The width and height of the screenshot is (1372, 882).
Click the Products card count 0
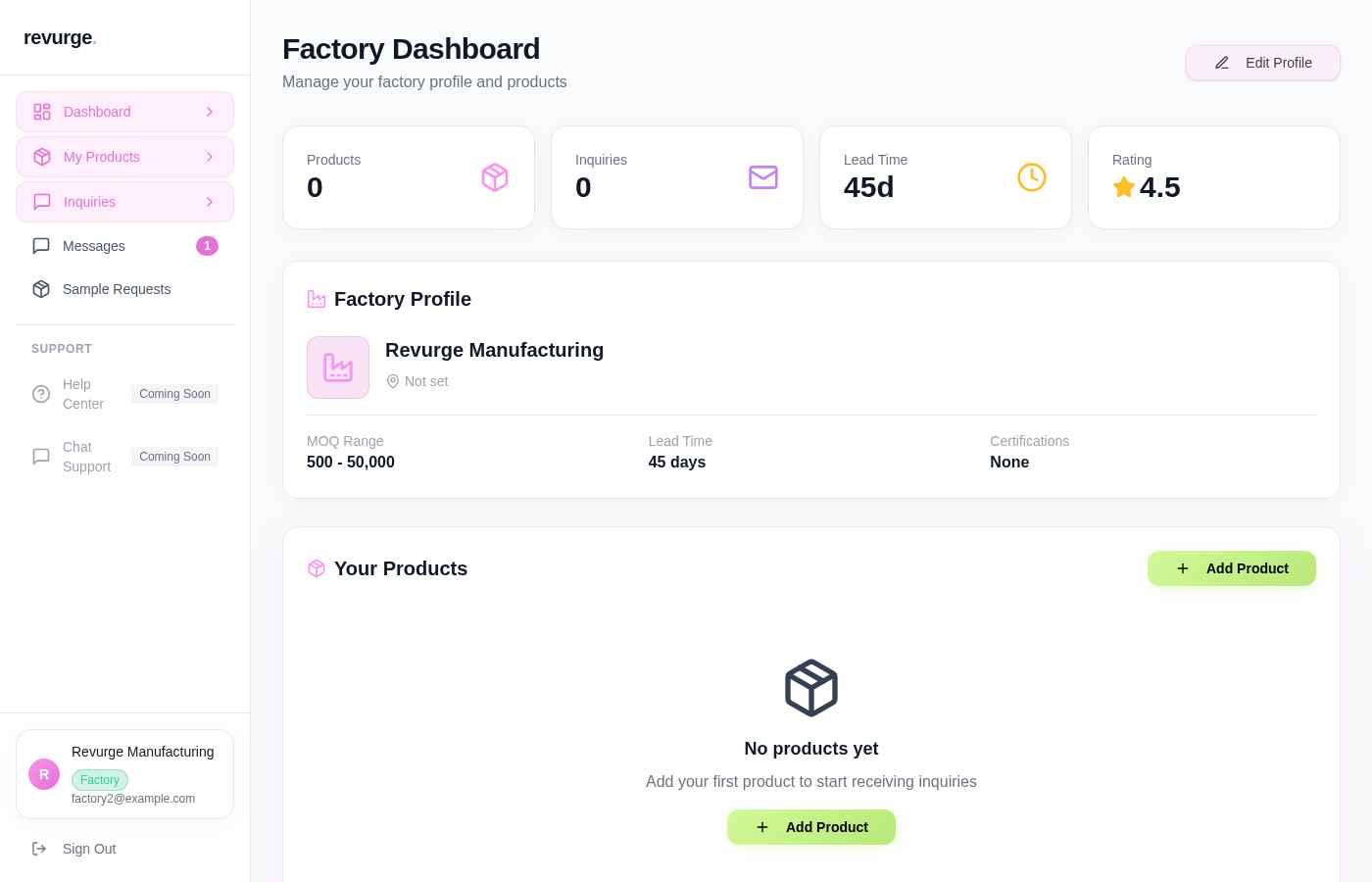tap(315, 187)
